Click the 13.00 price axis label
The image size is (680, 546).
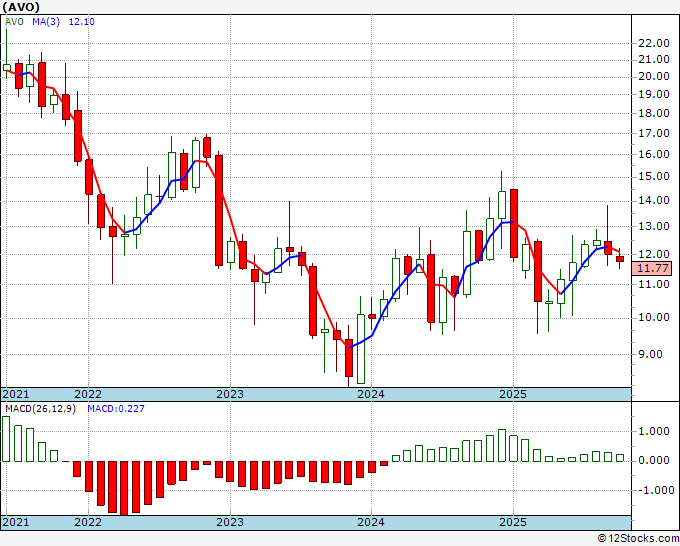pyautogui.click(x=654, y=226)
